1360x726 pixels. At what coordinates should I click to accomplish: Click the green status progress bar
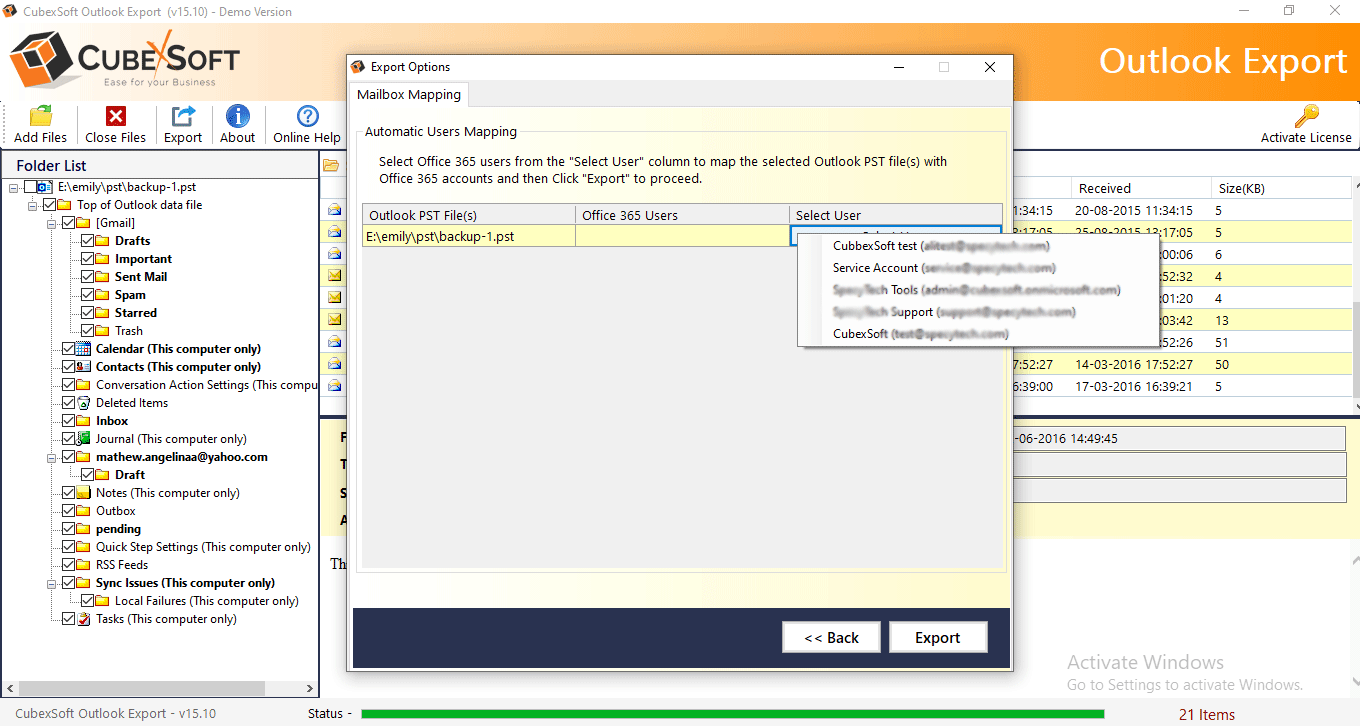[x=732, y=714]
